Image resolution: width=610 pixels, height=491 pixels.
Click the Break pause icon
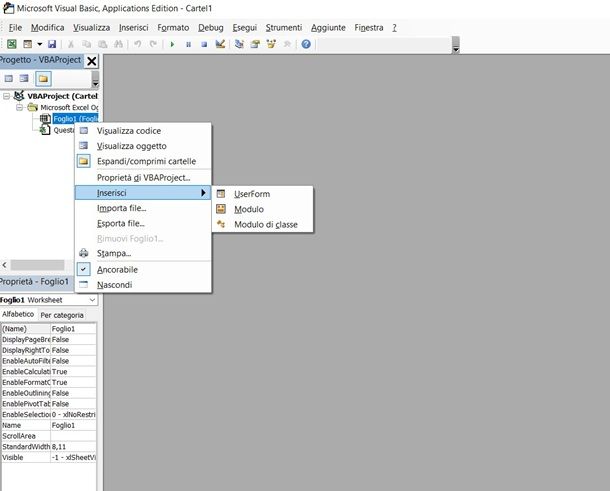(188, 44)
